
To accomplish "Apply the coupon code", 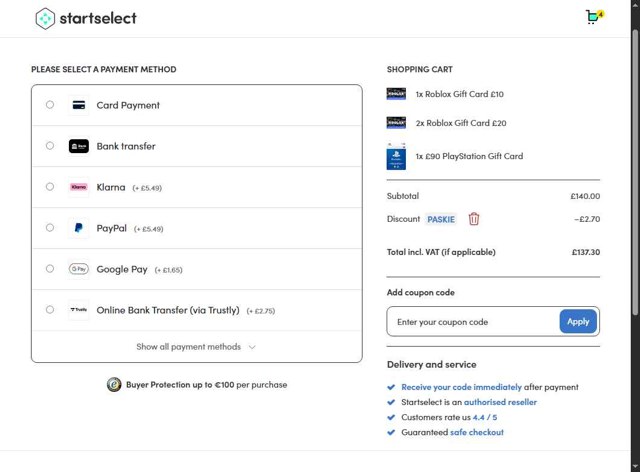I will (x=578, y=321).
